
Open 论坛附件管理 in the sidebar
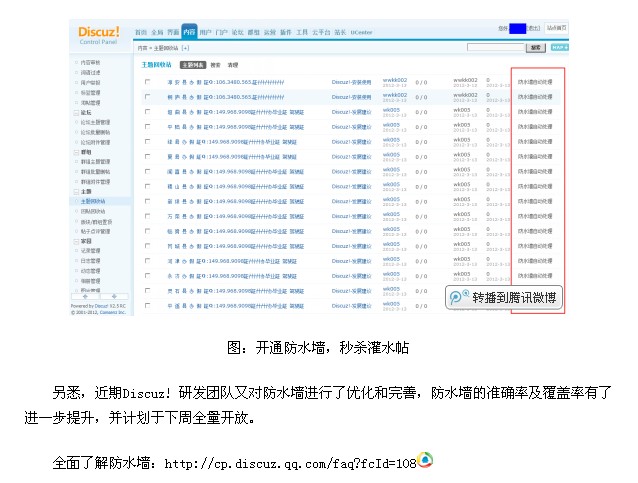95,142
